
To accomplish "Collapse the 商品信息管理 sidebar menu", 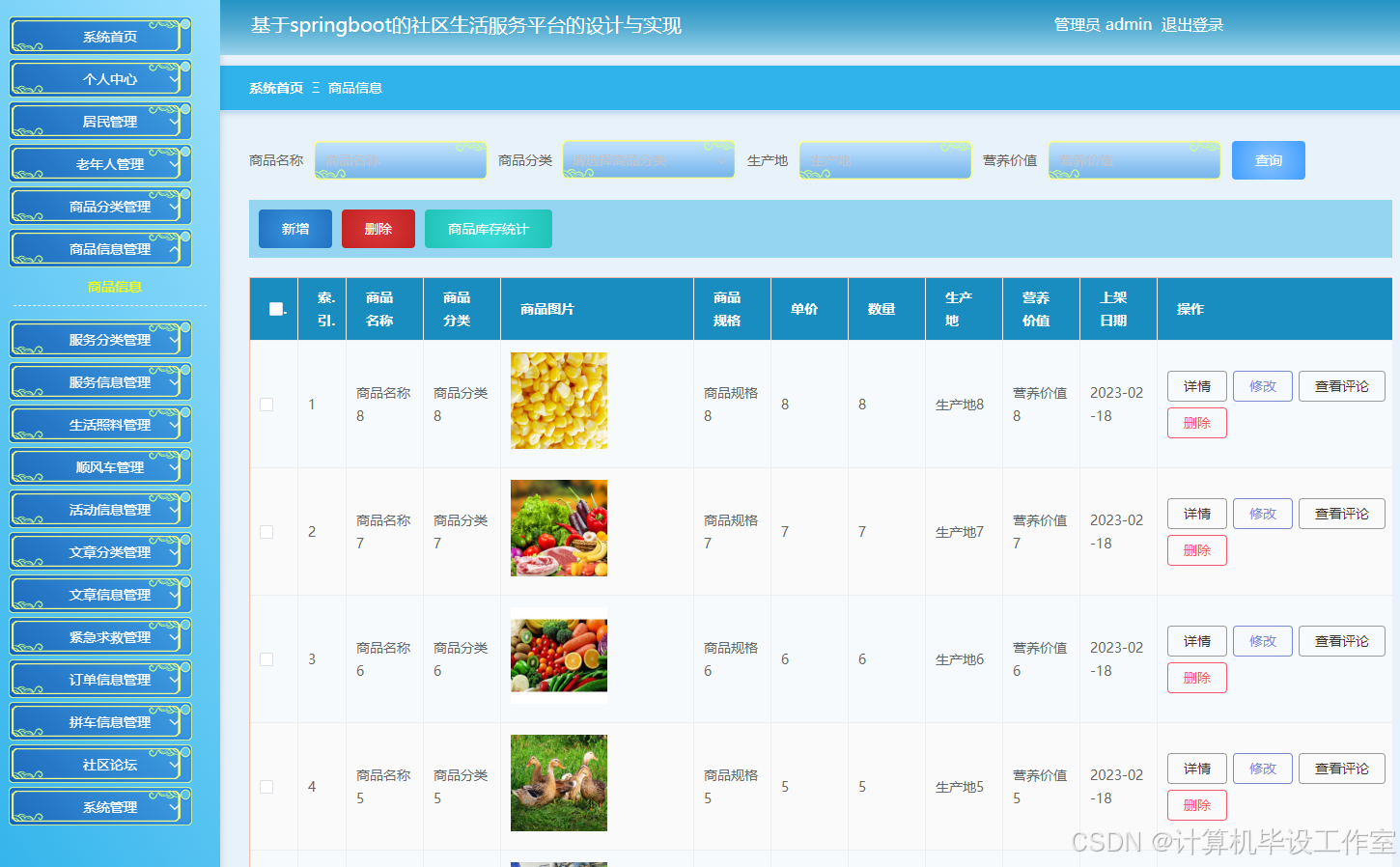I will tap(100, 248).
